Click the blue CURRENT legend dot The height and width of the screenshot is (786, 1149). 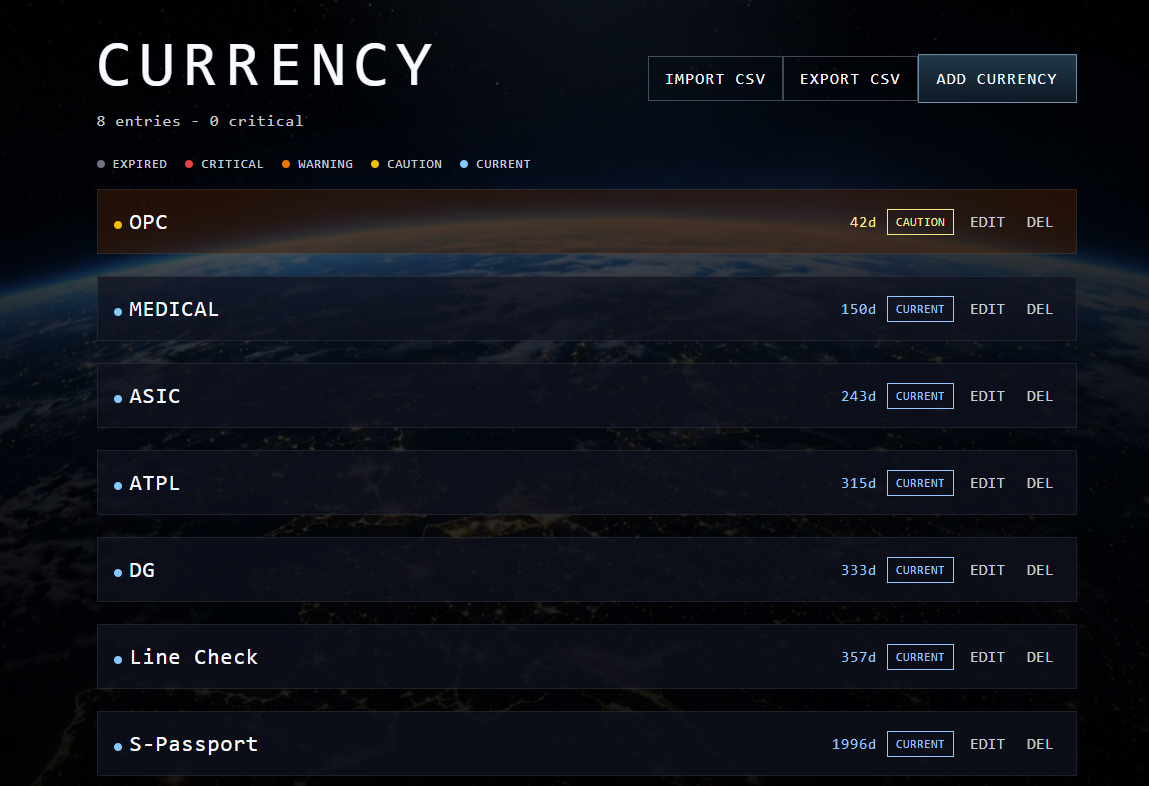(464, 164)
